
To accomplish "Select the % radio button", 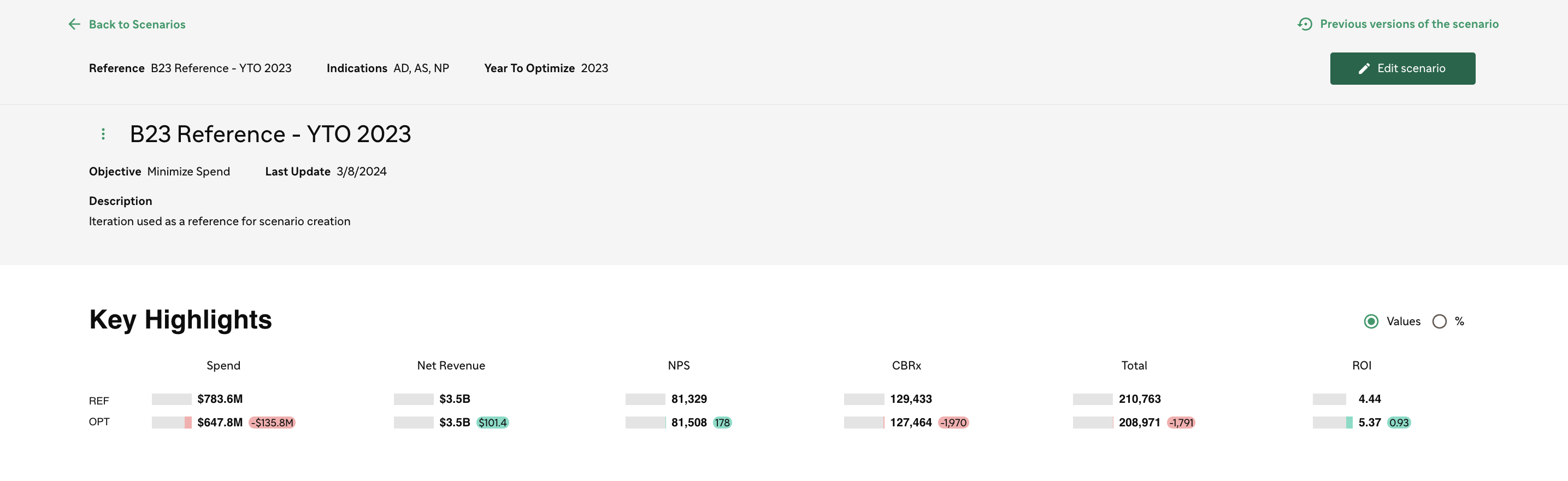I will [x=1439, y=321].
